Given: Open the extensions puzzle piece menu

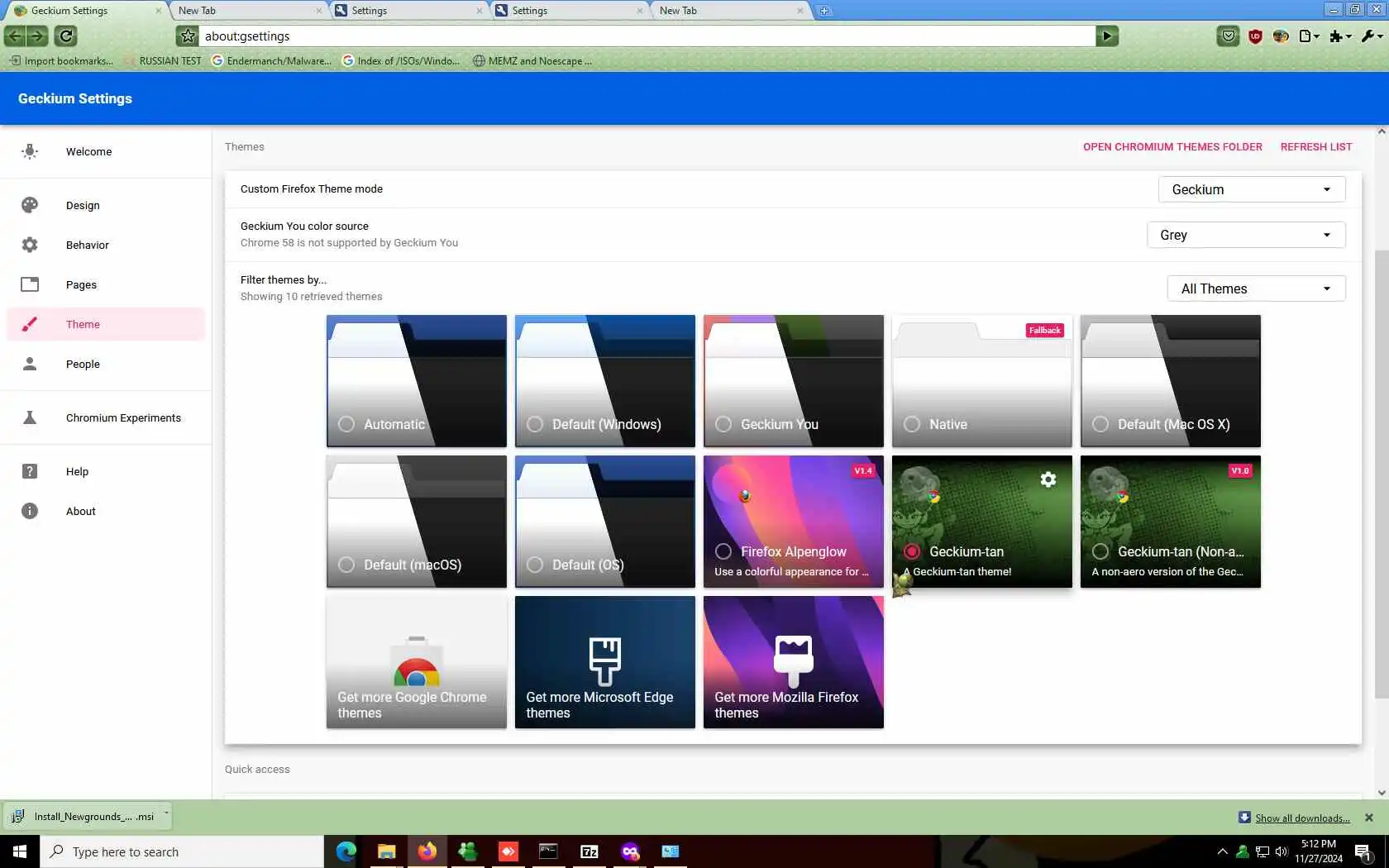Looking at the screenshot, I should coord(1340,36).
